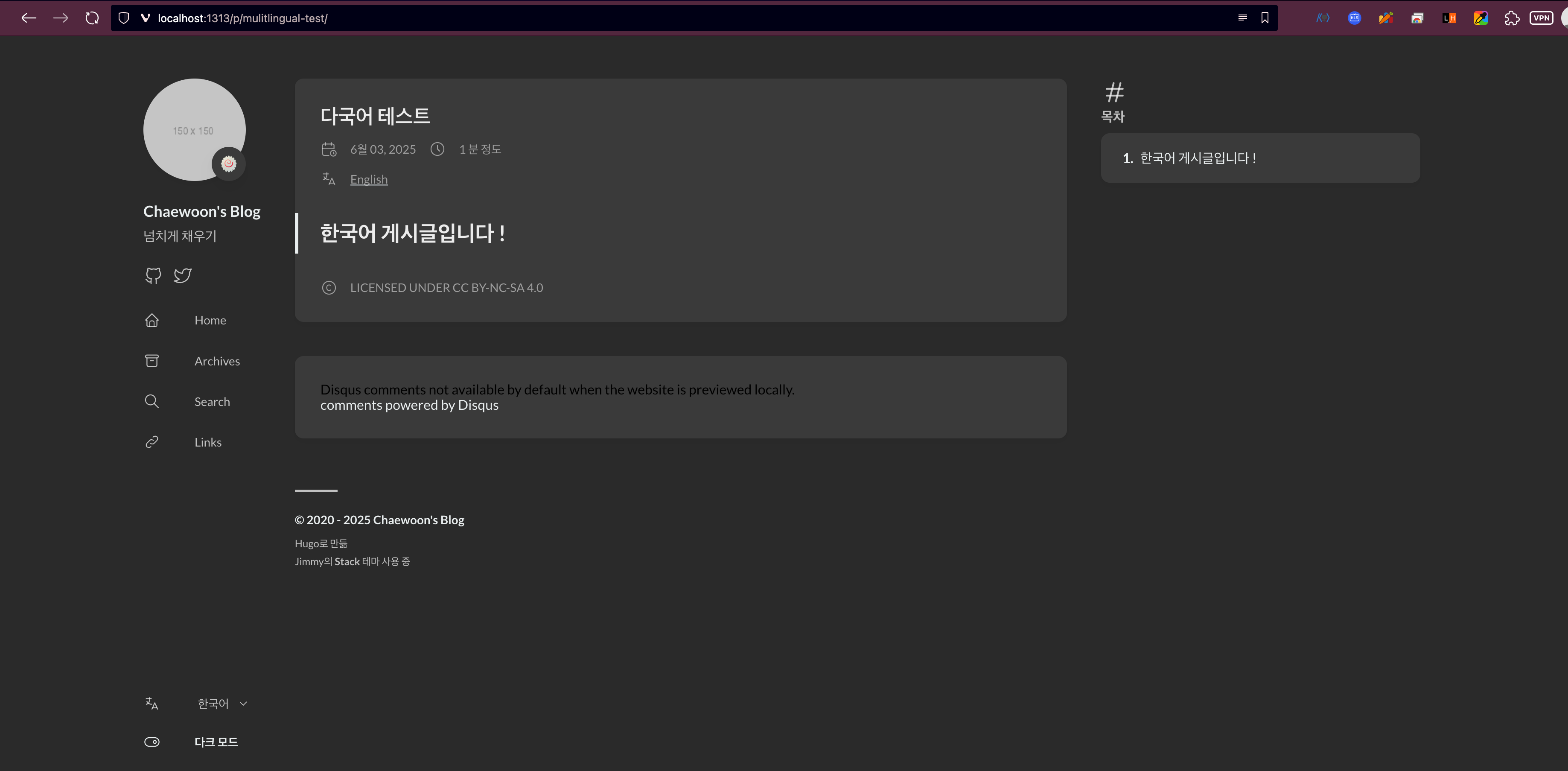The height and width of the screenshot is (771, 1568).
Task: Open the GitHub profile icon
Action: point(153,275)
